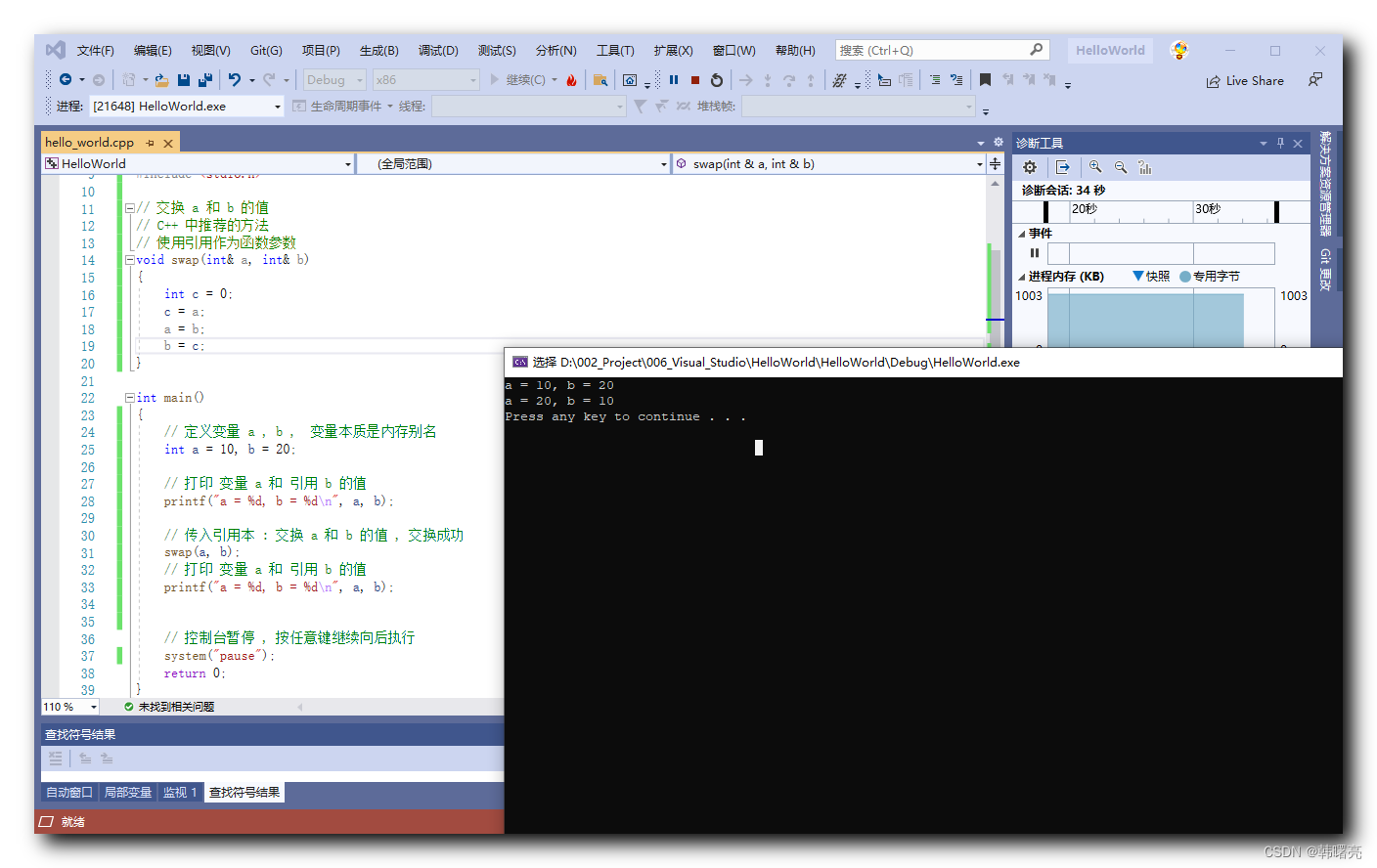The height and width of the screenshot is (868, 1377).
Task: Zoom out on the diagnostic timeline
Action: [1121, 167]
